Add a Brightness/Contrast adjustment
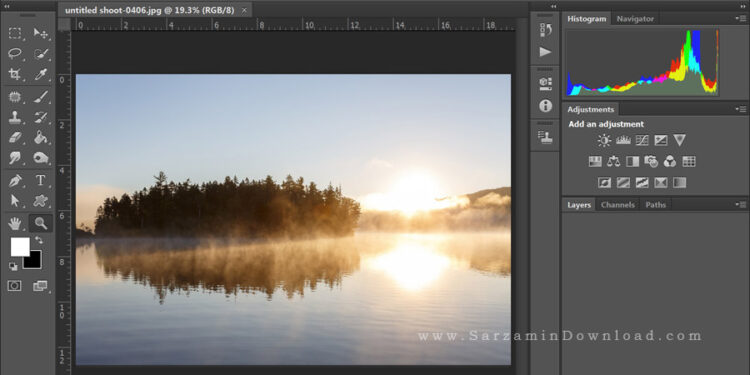Image resolution: width=750 pixels, height=375 pixels. click(604, 140)
